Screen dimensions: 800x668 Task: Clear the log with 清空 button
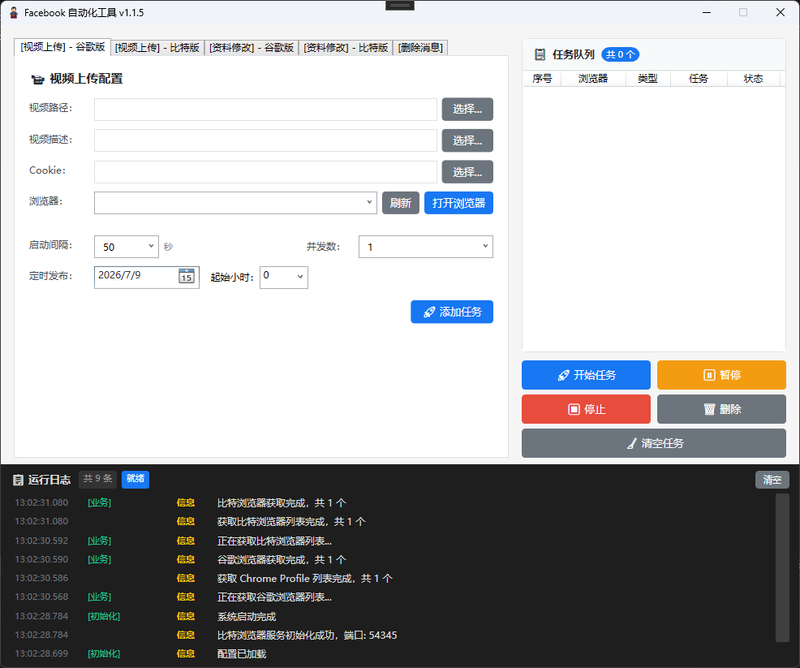772,480
